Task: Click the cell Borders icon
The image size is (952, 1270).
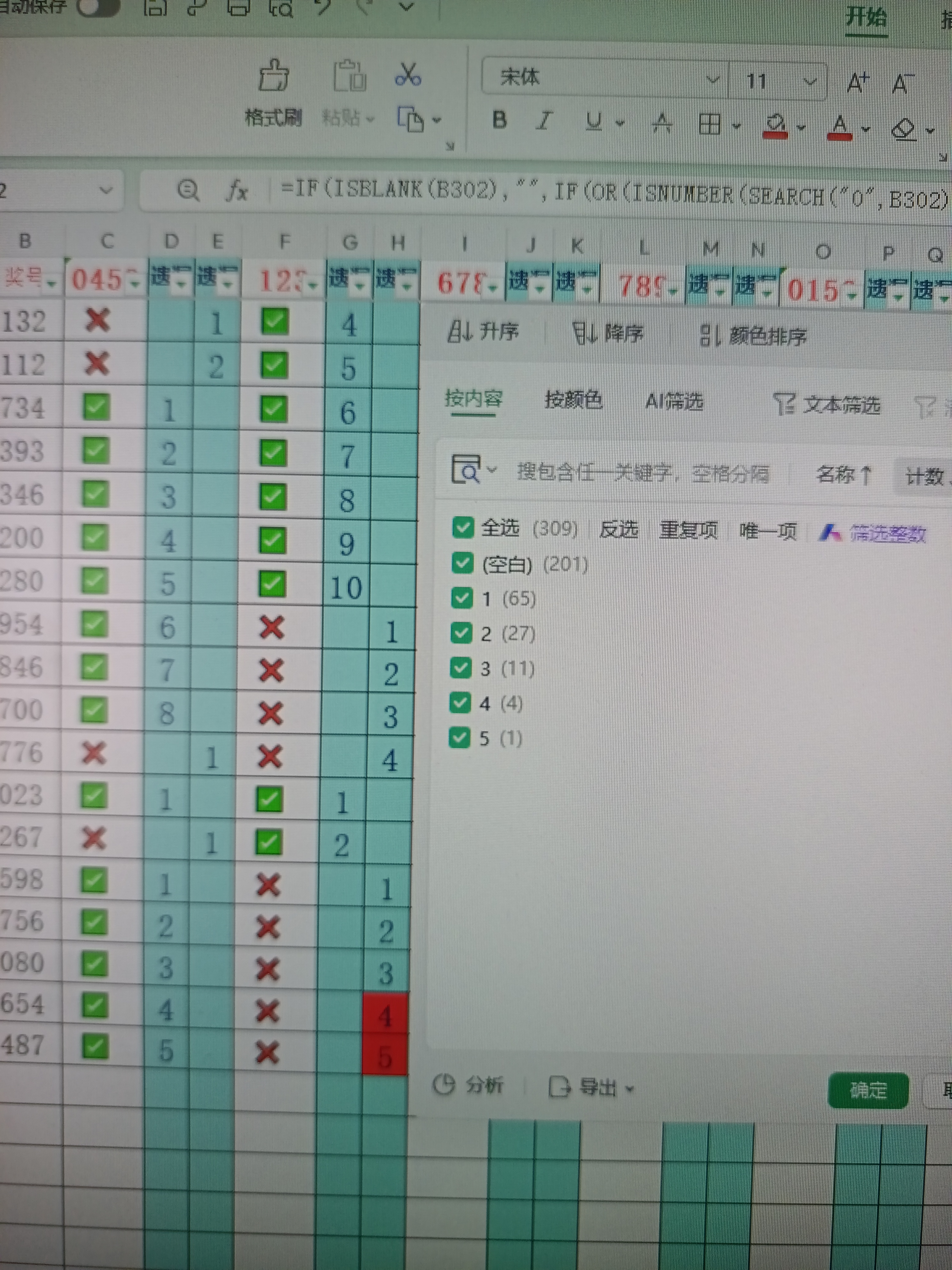Action: (x=709, y=124)
